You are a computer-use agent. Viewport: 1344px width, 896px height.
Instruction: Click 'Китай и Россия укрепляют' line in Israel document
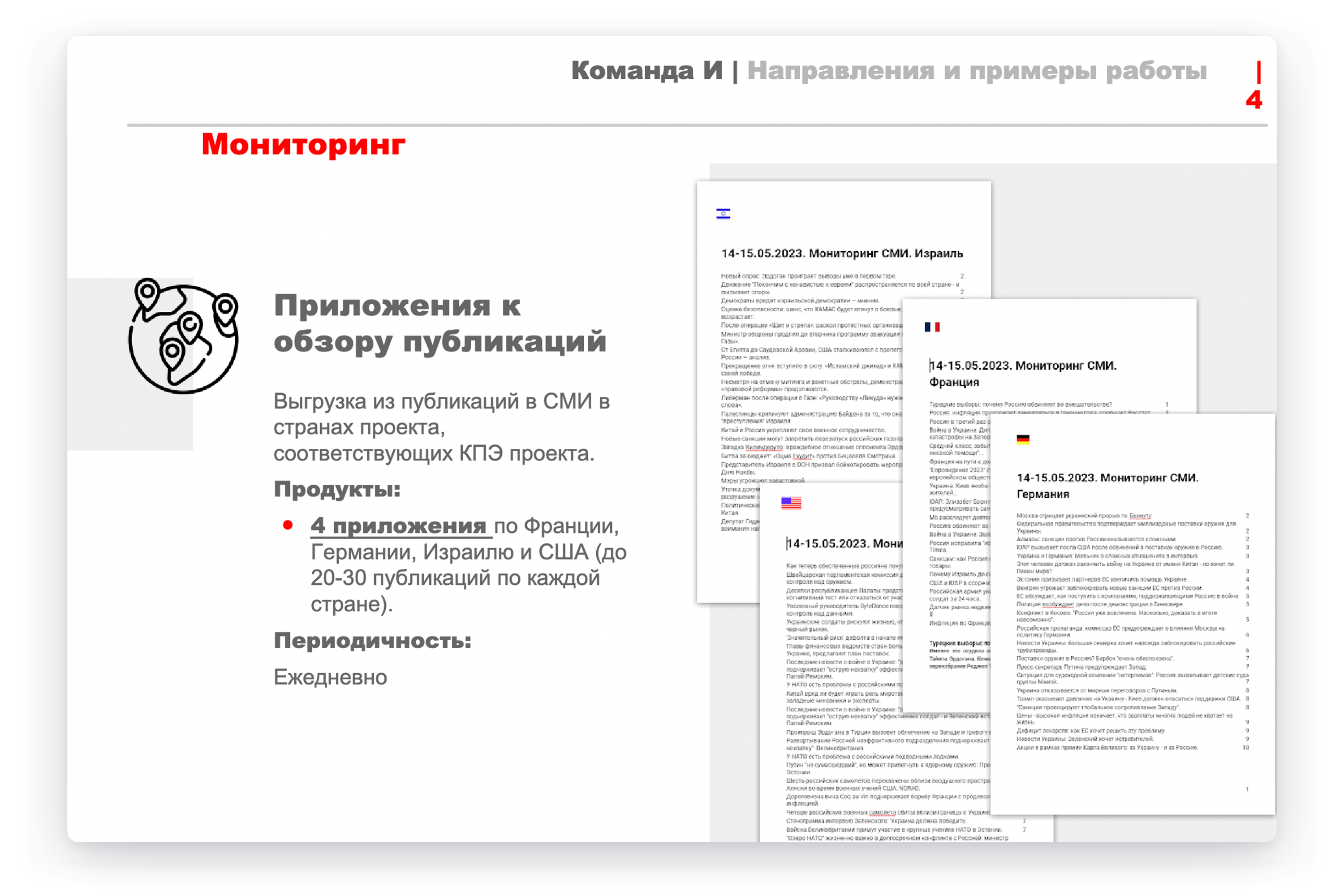[803, 430]
